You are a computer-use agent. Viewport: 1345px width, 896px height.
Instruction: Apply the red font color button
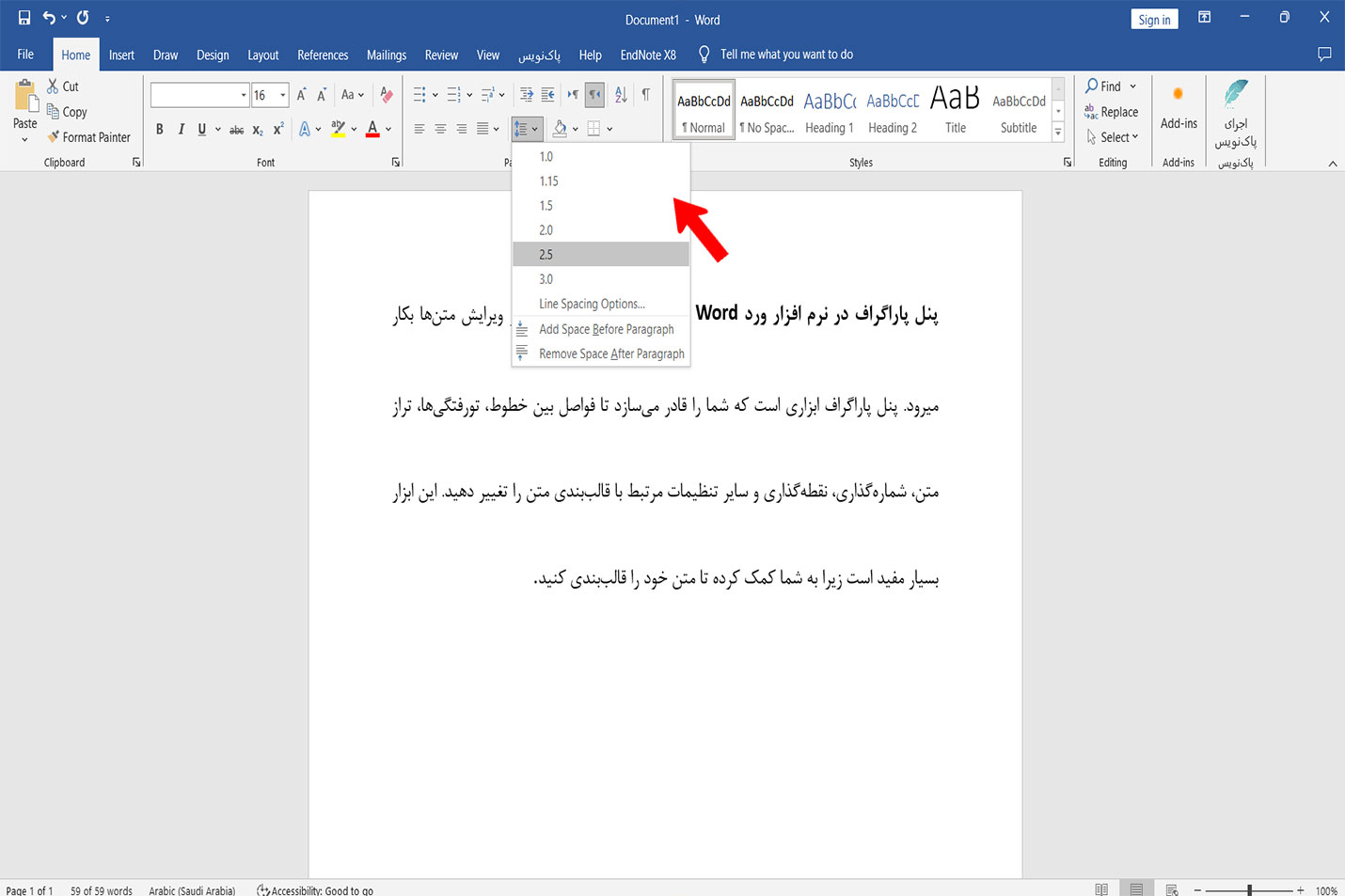pos(372,130)
